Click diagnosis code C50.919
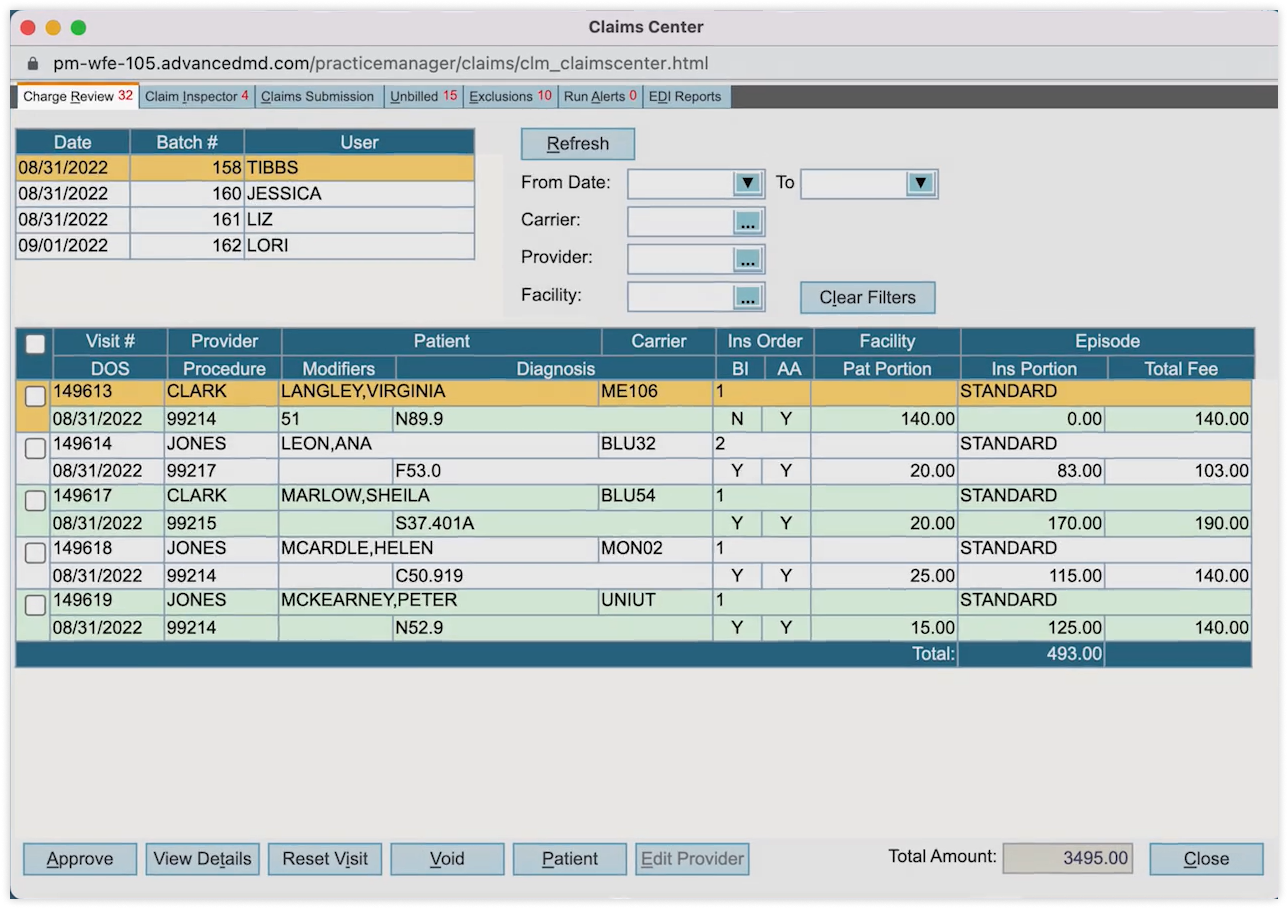 tap(430, 576)
